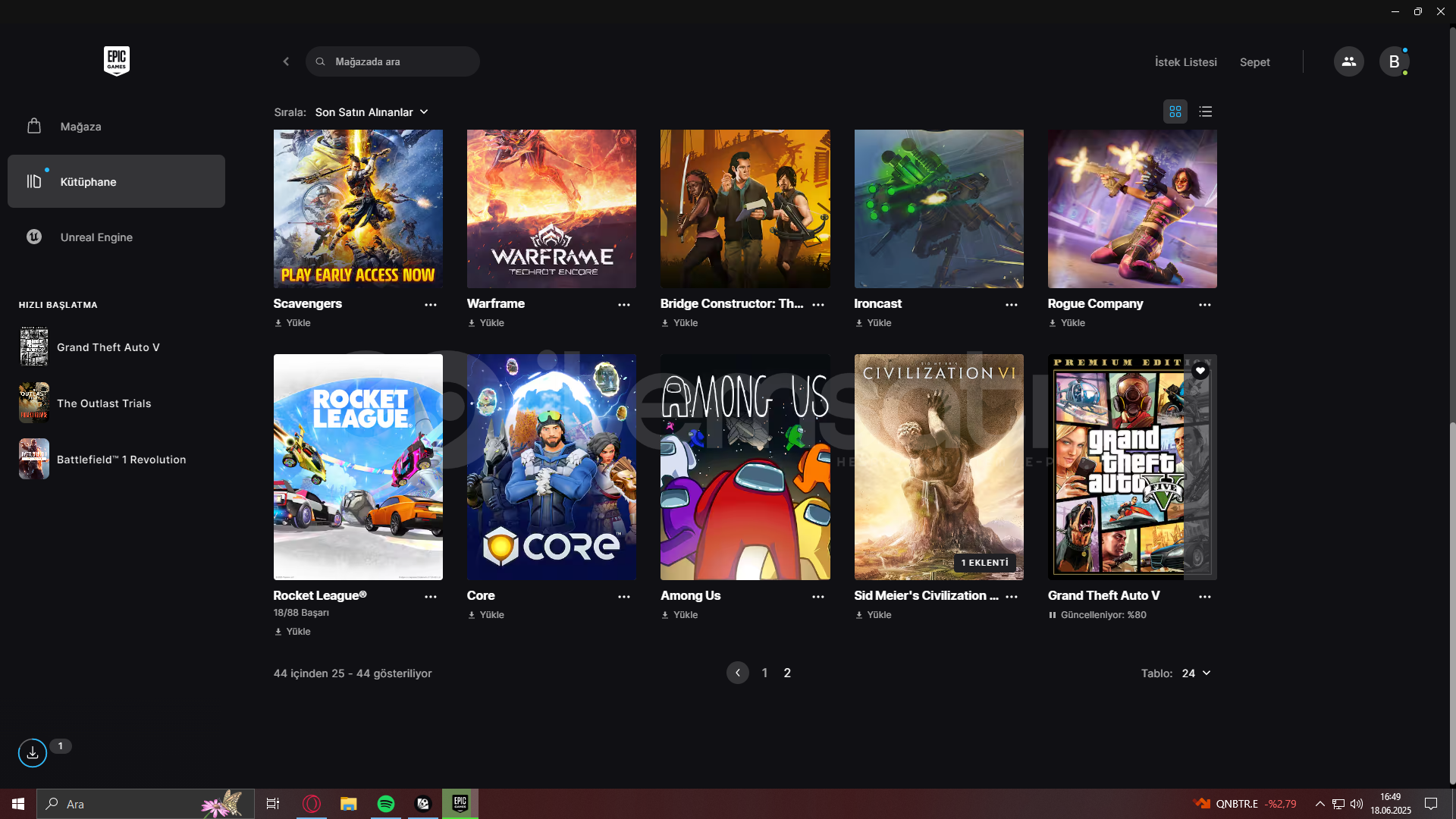
Task: Open options menu for Ironcast
Action: point(1012,304)
